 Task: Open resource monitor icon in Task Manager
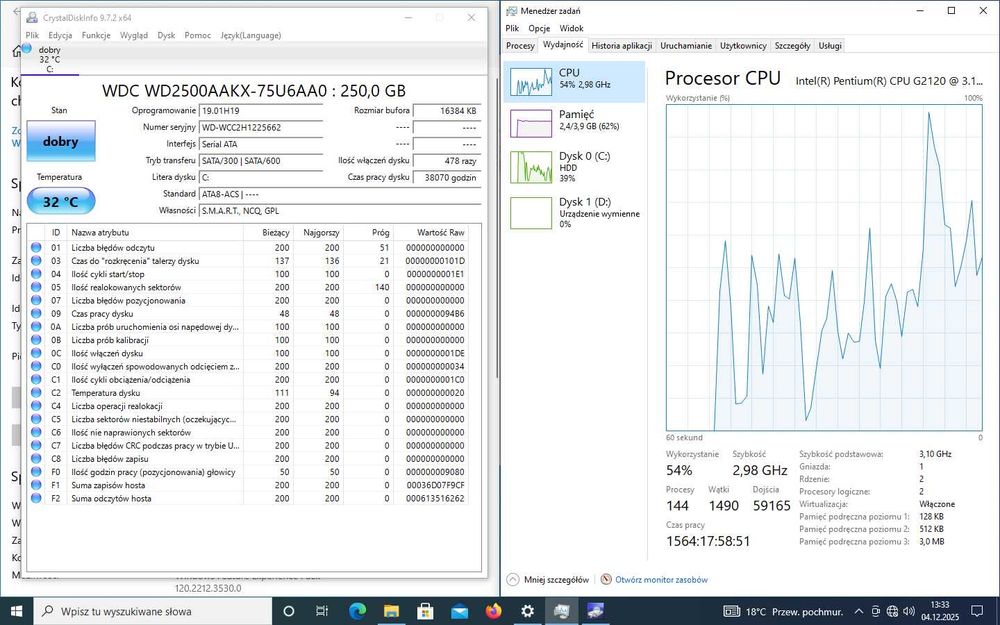[606, 580]
